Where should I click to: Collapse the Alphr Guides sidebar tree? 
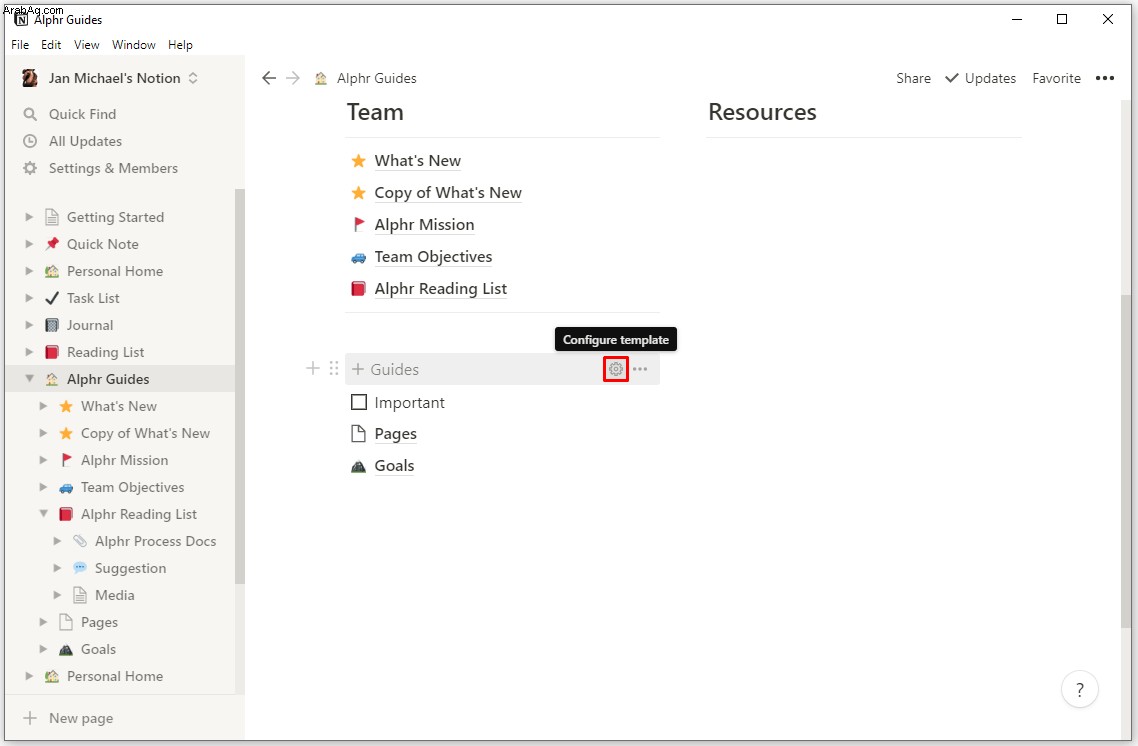point(29,378)
